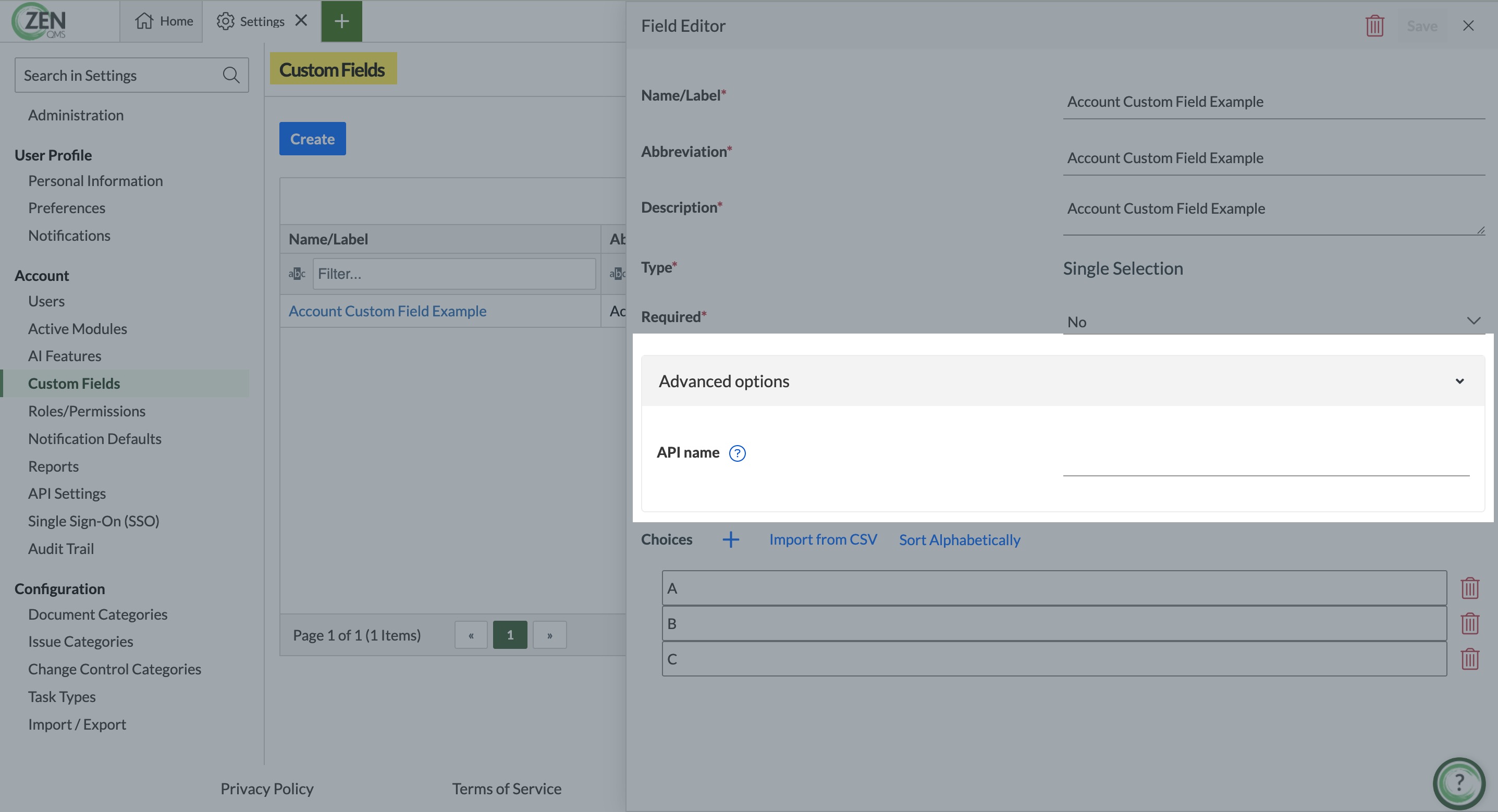Click Import from CSV
Screen dimensions: 1498x812
[x=823, y=539]
